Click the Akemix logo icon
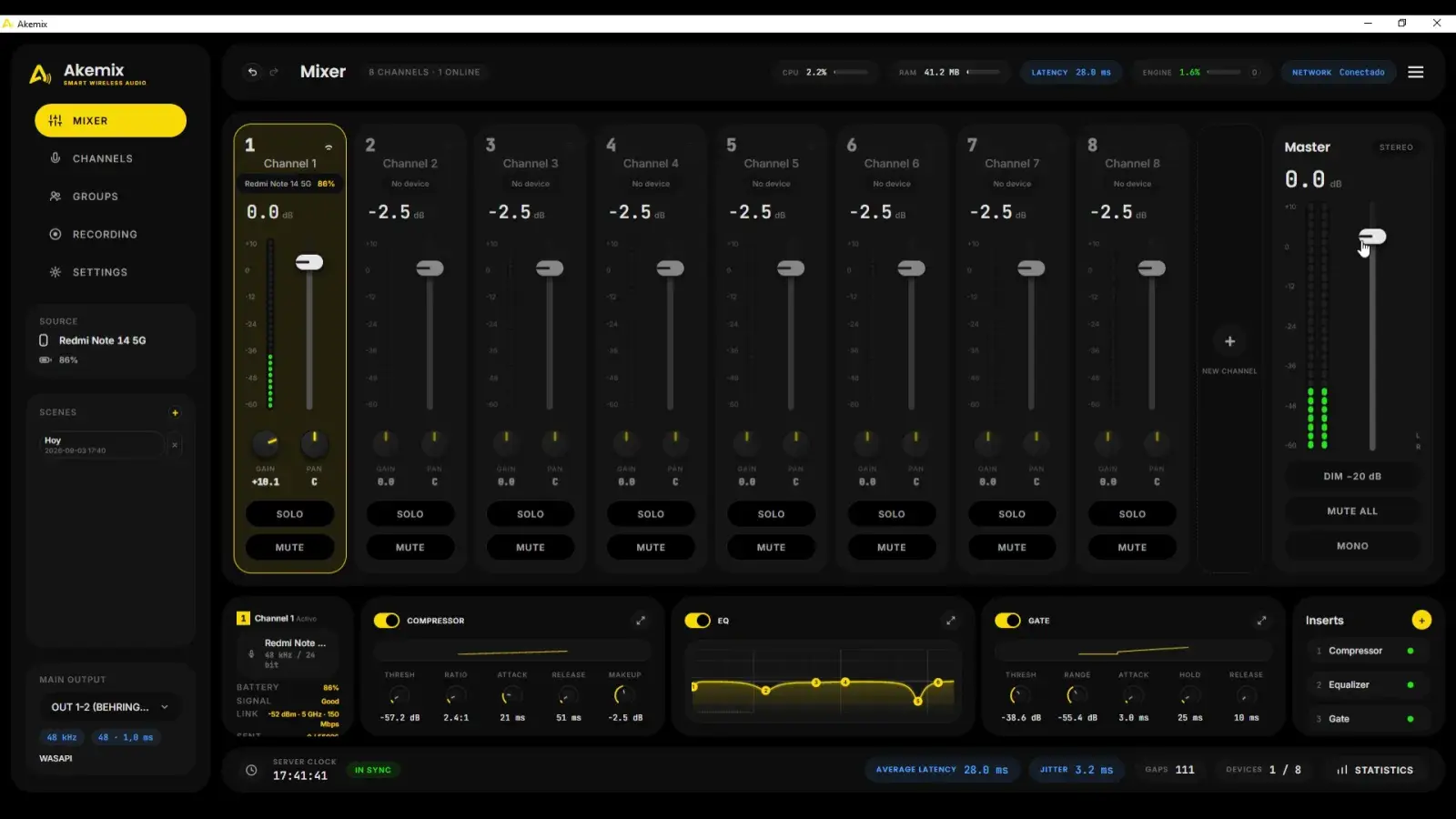The image size is (1456, 819). pos(40,74)
